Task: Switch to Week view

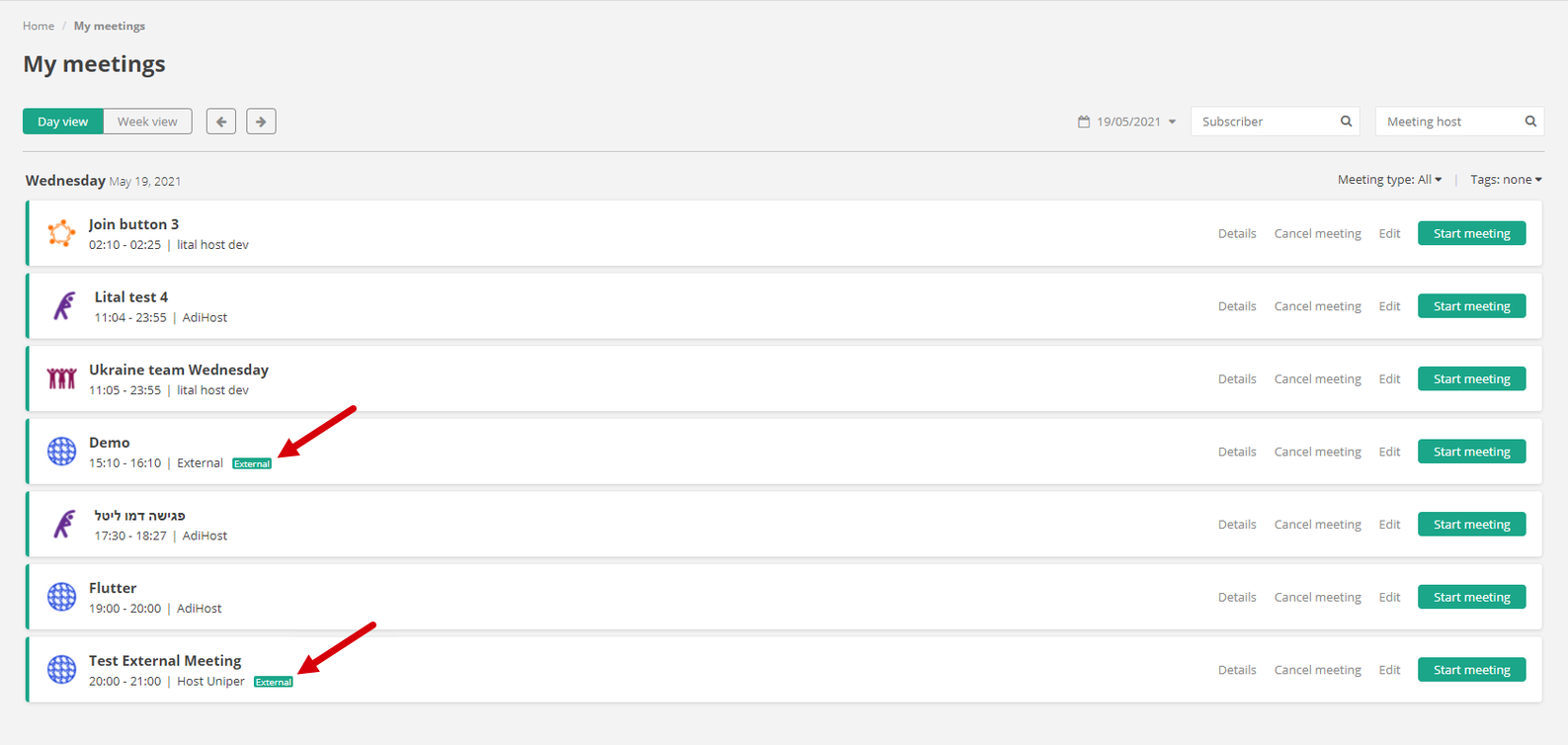Action: tap(147, 122)
